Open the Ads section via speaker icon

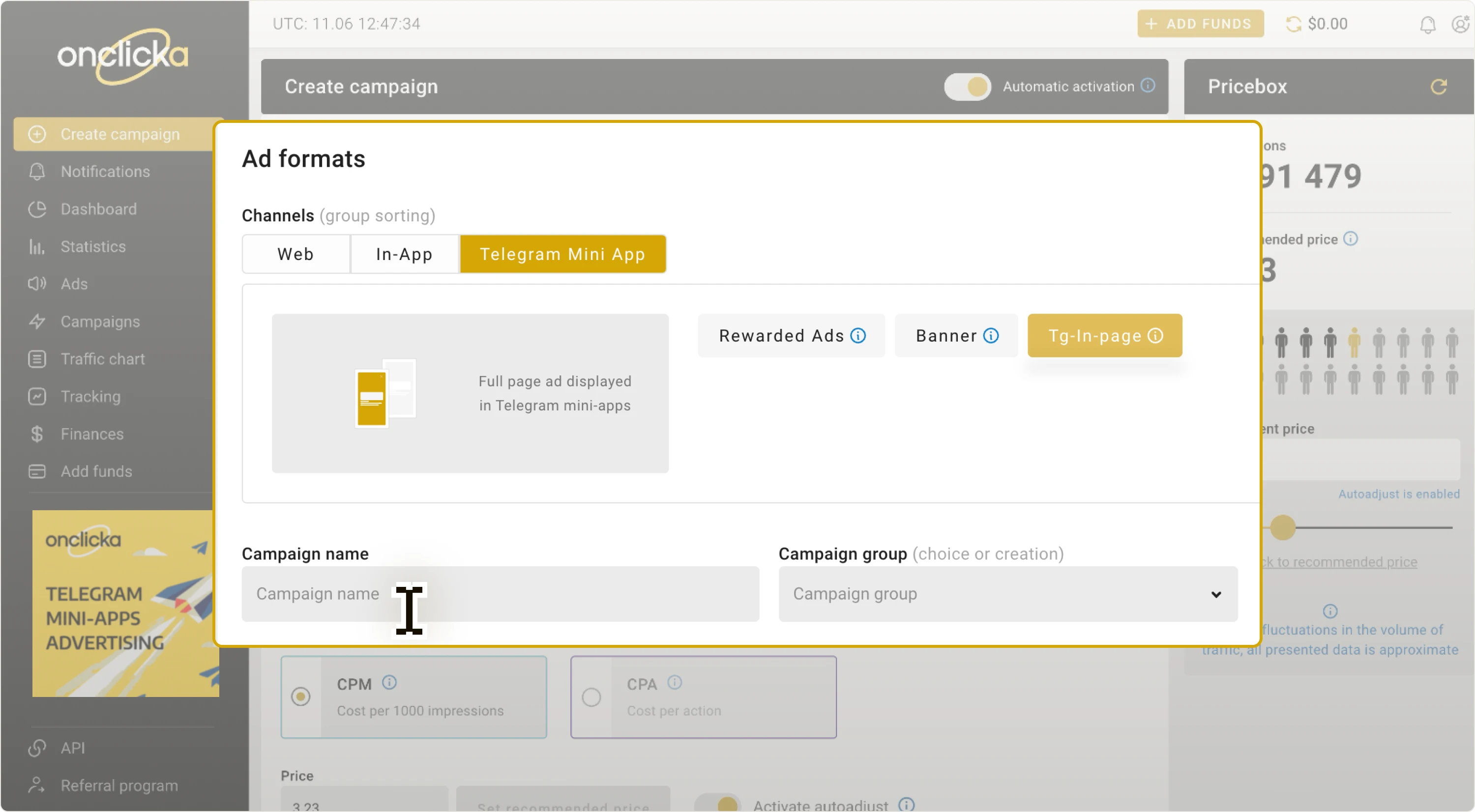point(37,283)
